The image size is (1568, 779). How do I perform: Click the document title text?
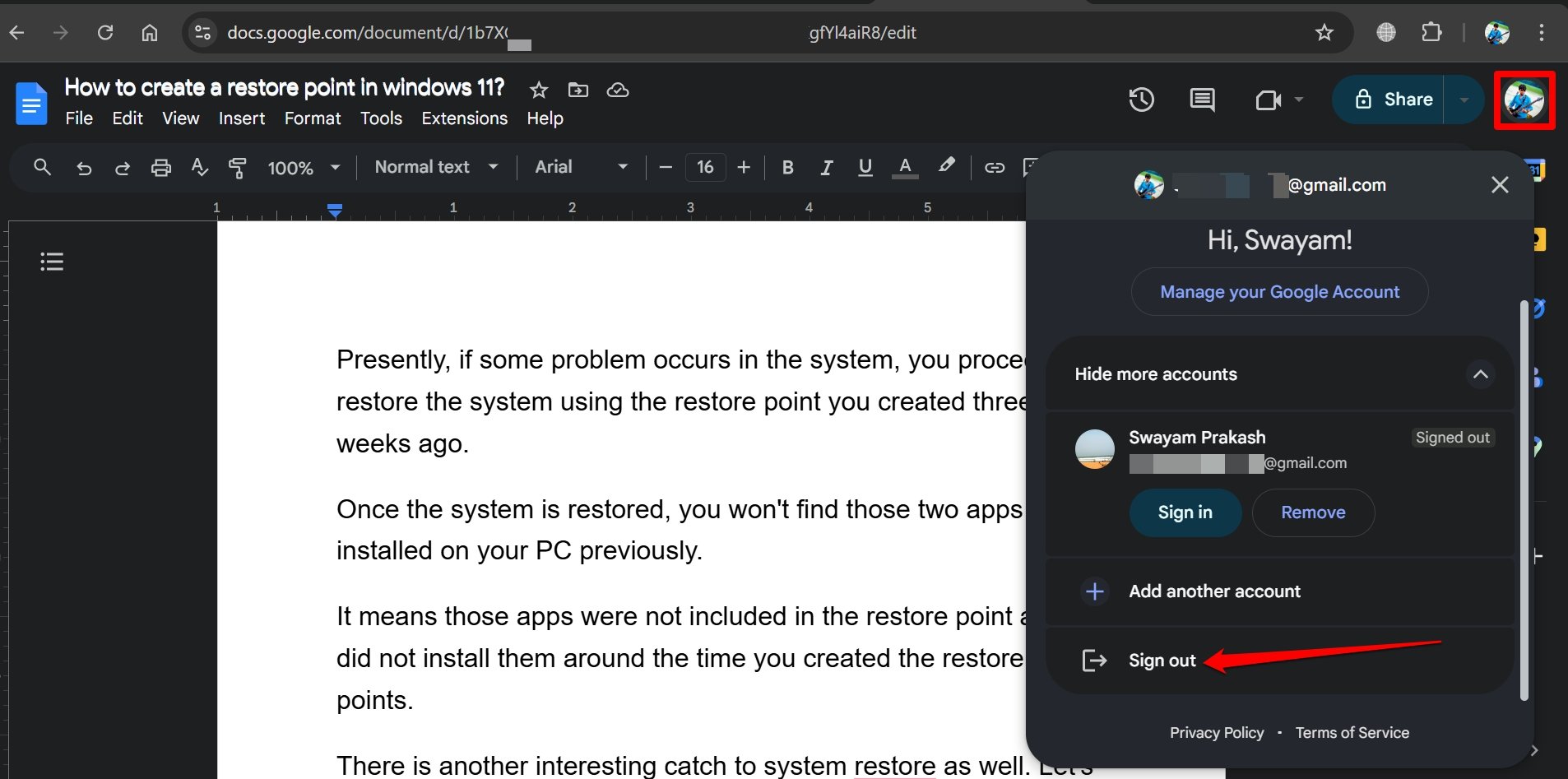click(284, 88)
